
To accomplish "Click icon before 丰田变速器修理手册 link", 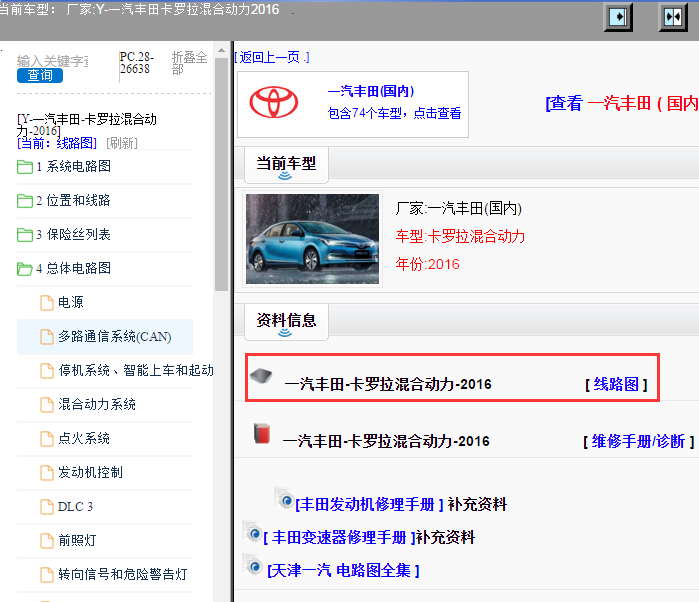I will pos(252,532).
